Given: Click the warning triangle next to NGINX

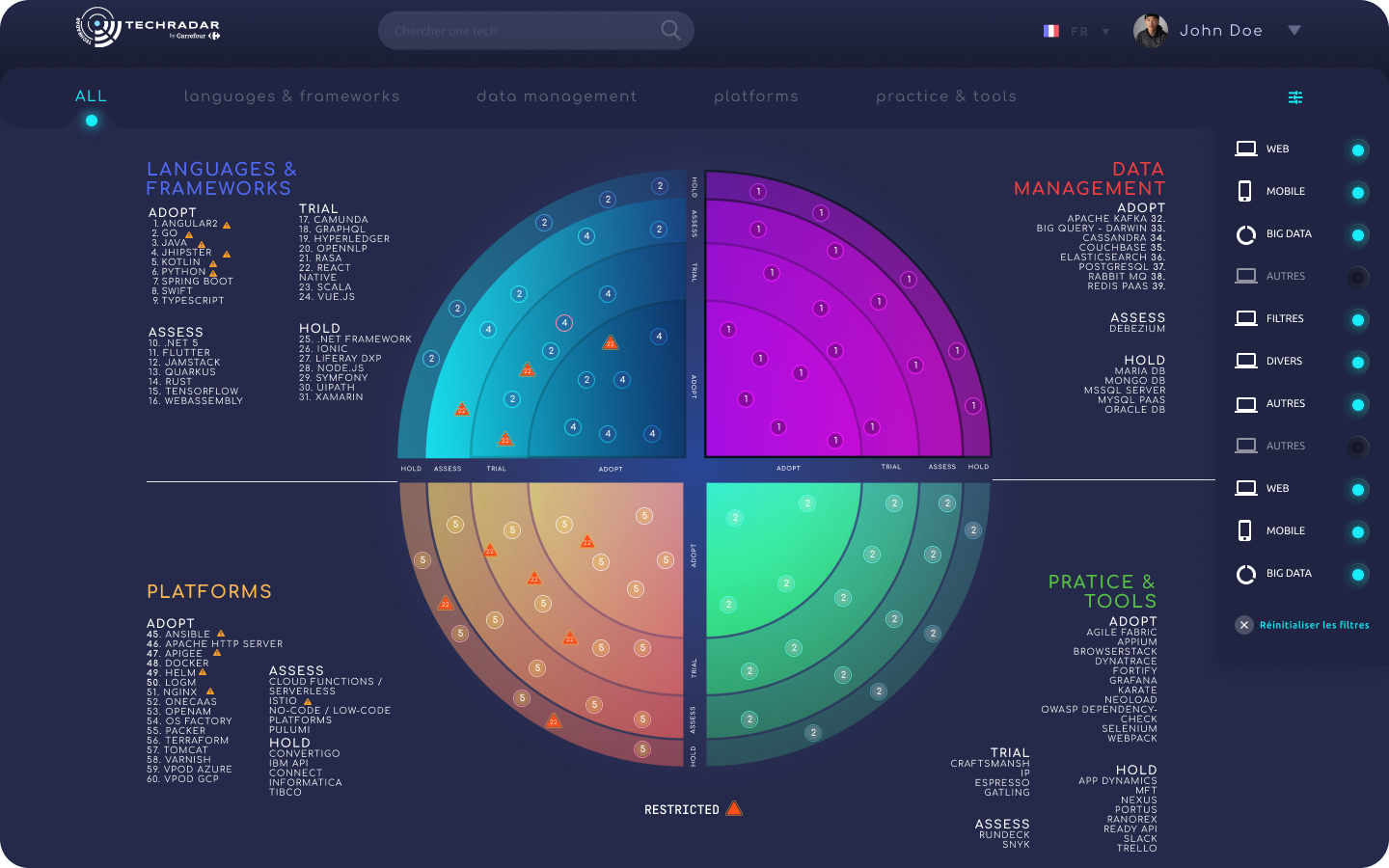Looking at the screenshot, I should 210,692.
